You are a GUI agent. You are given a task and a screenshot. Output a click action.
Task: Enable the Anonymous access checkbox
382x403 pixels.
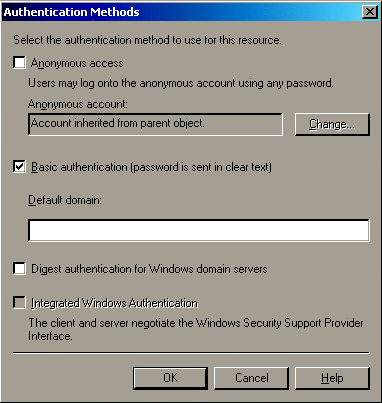tap(19, 63)
